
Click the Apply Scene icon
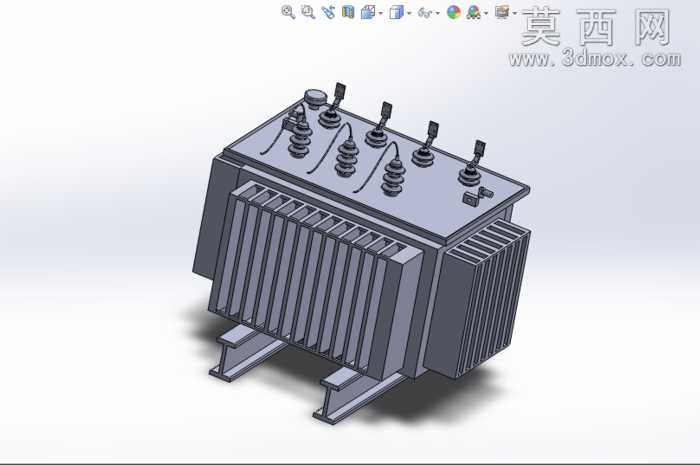[x=473, y=12]
